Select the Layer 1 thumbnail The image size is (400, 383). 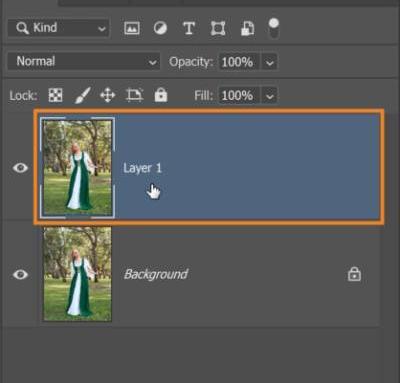point(77,168)
